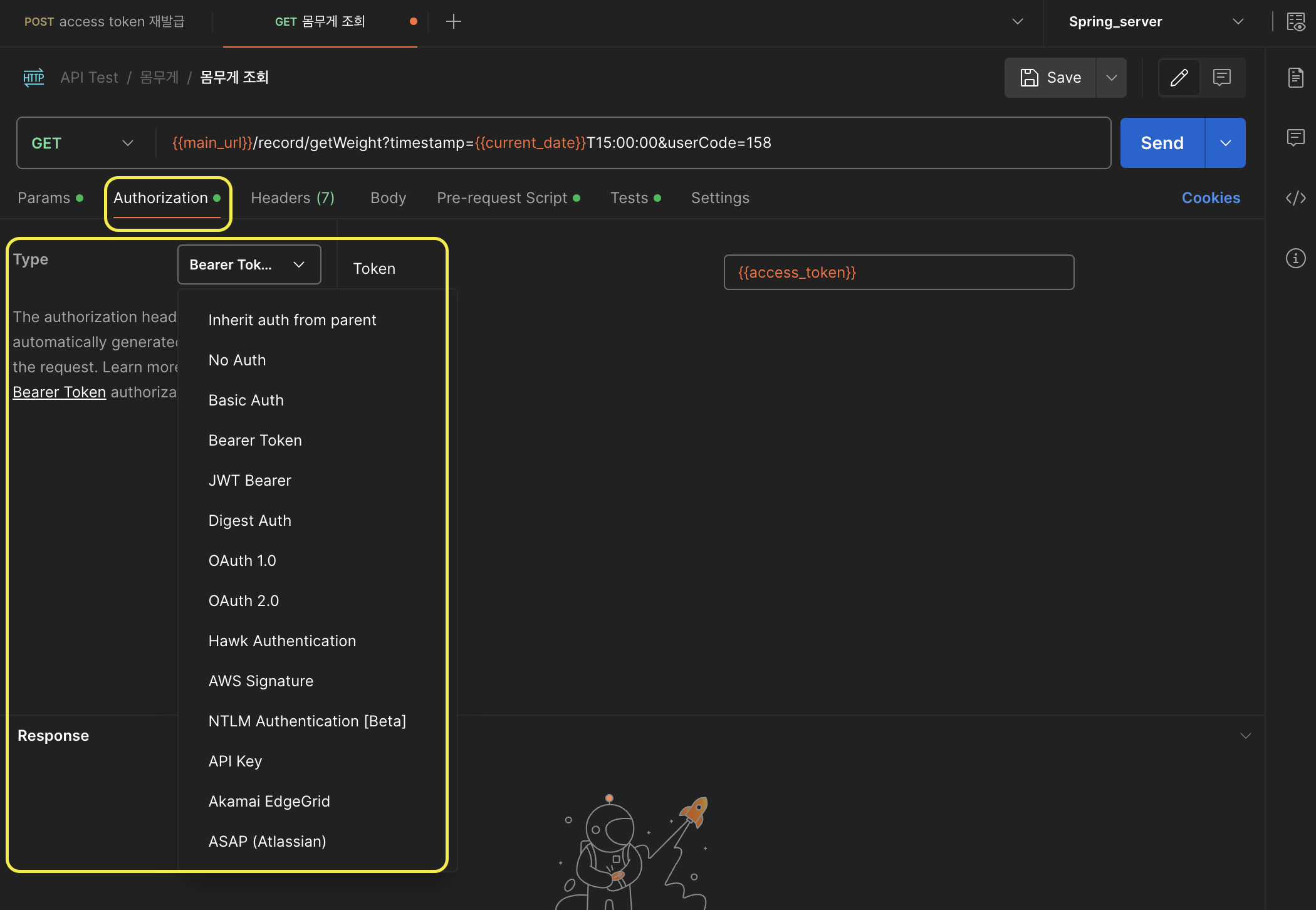Click the request info icon
This screenshot has height=910, width=1316.
coord(1295,258)
